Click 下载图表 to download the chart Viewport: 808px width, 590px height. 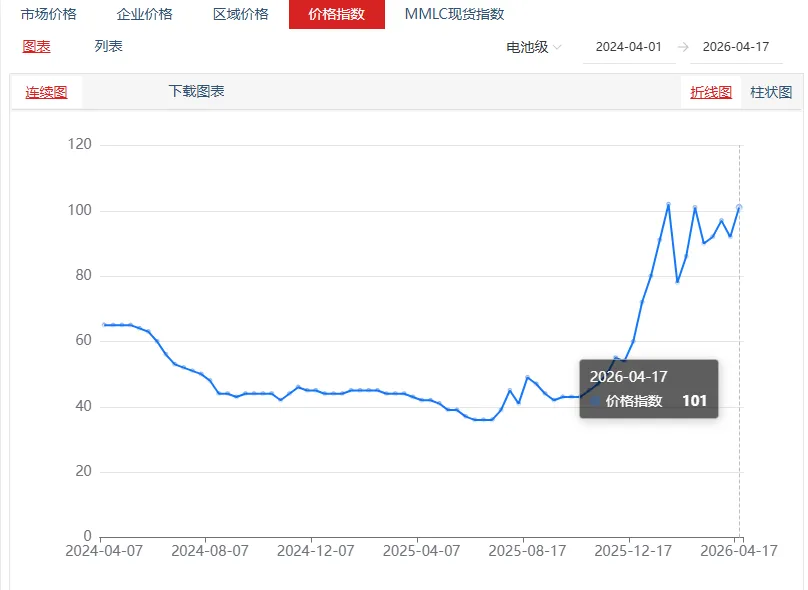point(195,90)
